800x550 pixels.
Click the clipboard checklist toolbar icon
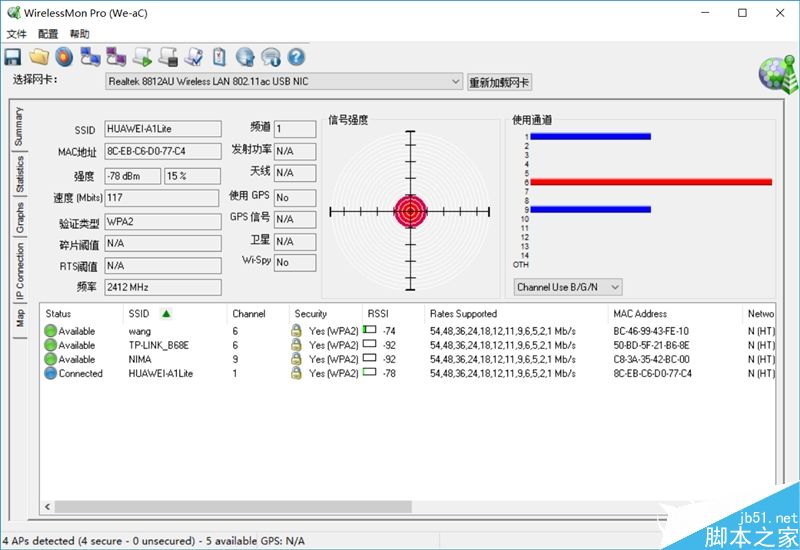219,57
